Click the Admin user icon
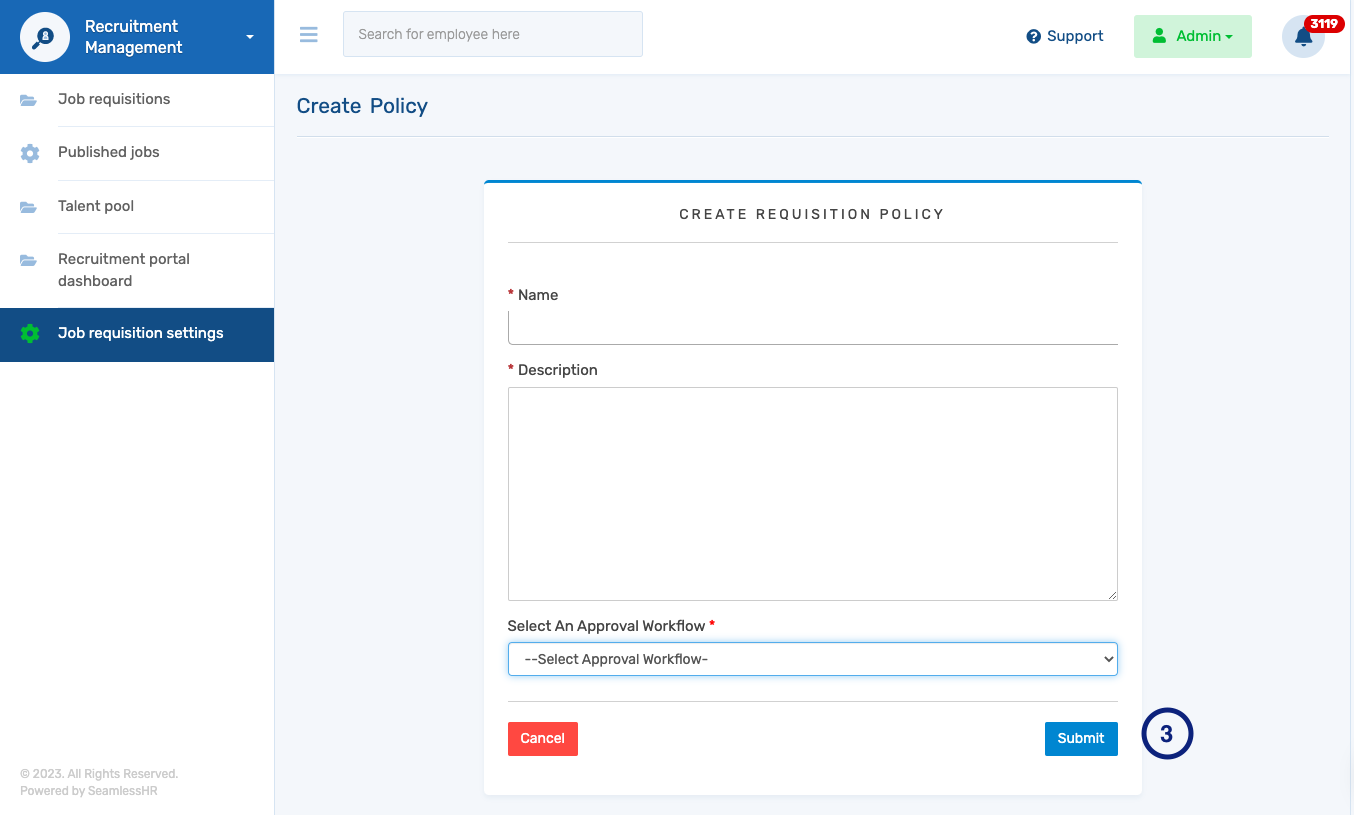1354x815 pixels. (1158, 36)
